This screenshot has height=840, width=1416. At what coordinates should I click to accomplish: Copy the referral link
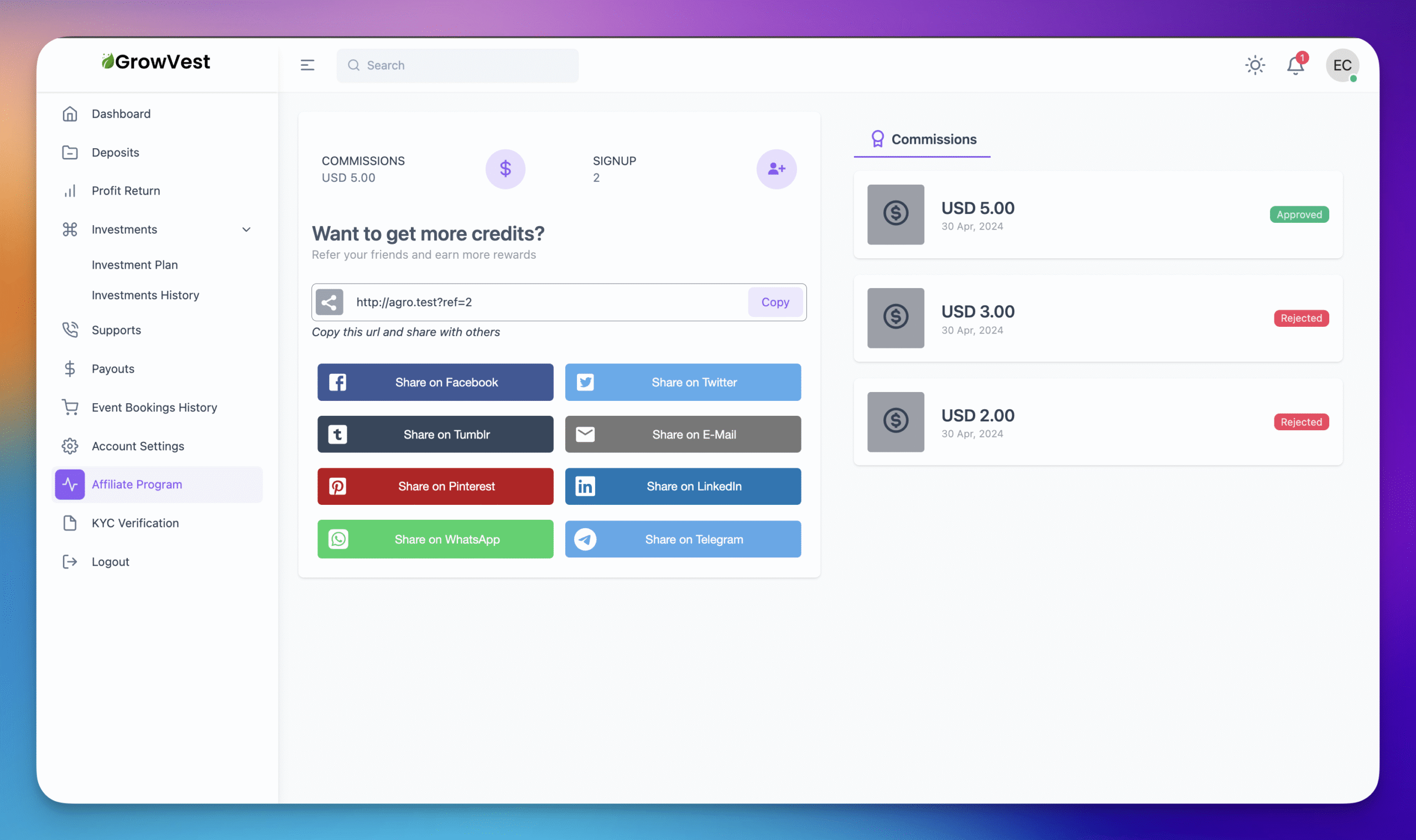tap(775, 302)
